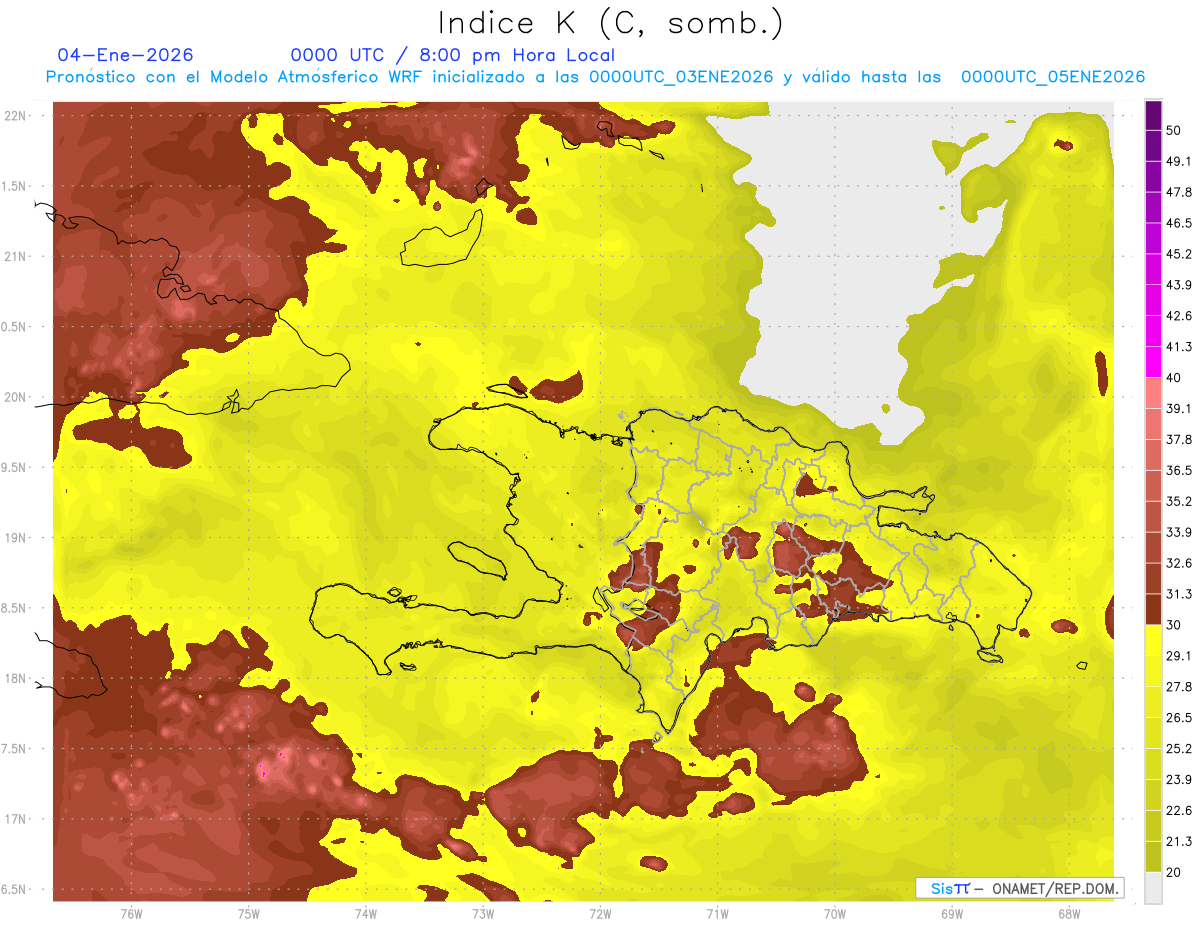Click the '17N' latitude label
The height and width of the screenshot is (927, 1200).
pos(16,820)
